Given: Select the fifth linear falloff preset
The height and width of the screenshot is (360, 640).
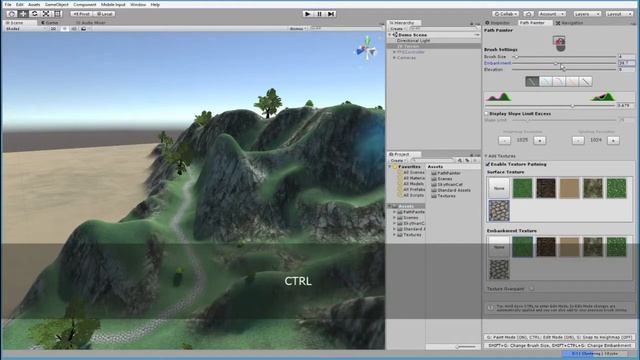Looking at the screenshot, I should tap(586, 81).
